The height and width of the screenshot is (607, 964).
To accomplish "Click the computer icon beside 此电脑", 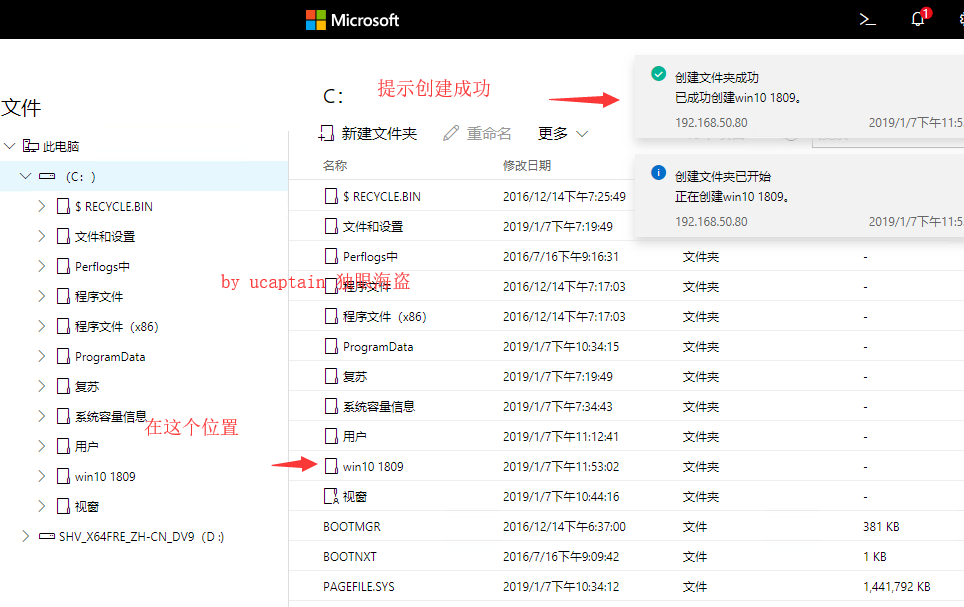I will coord(31,146).
